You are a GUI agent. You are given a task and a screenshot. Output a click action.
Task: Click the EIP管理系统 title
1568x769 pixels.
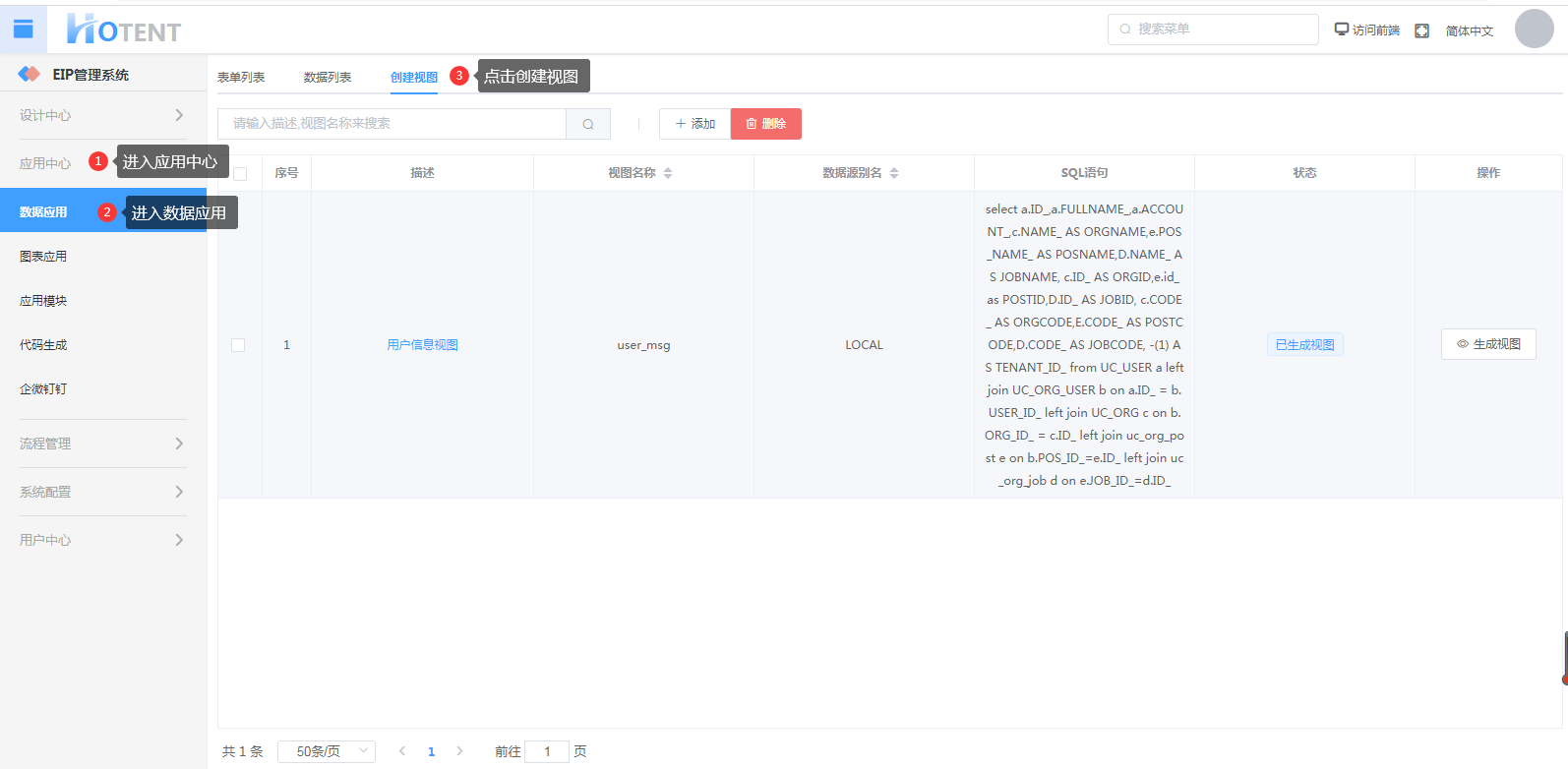(x=90, y=75)
